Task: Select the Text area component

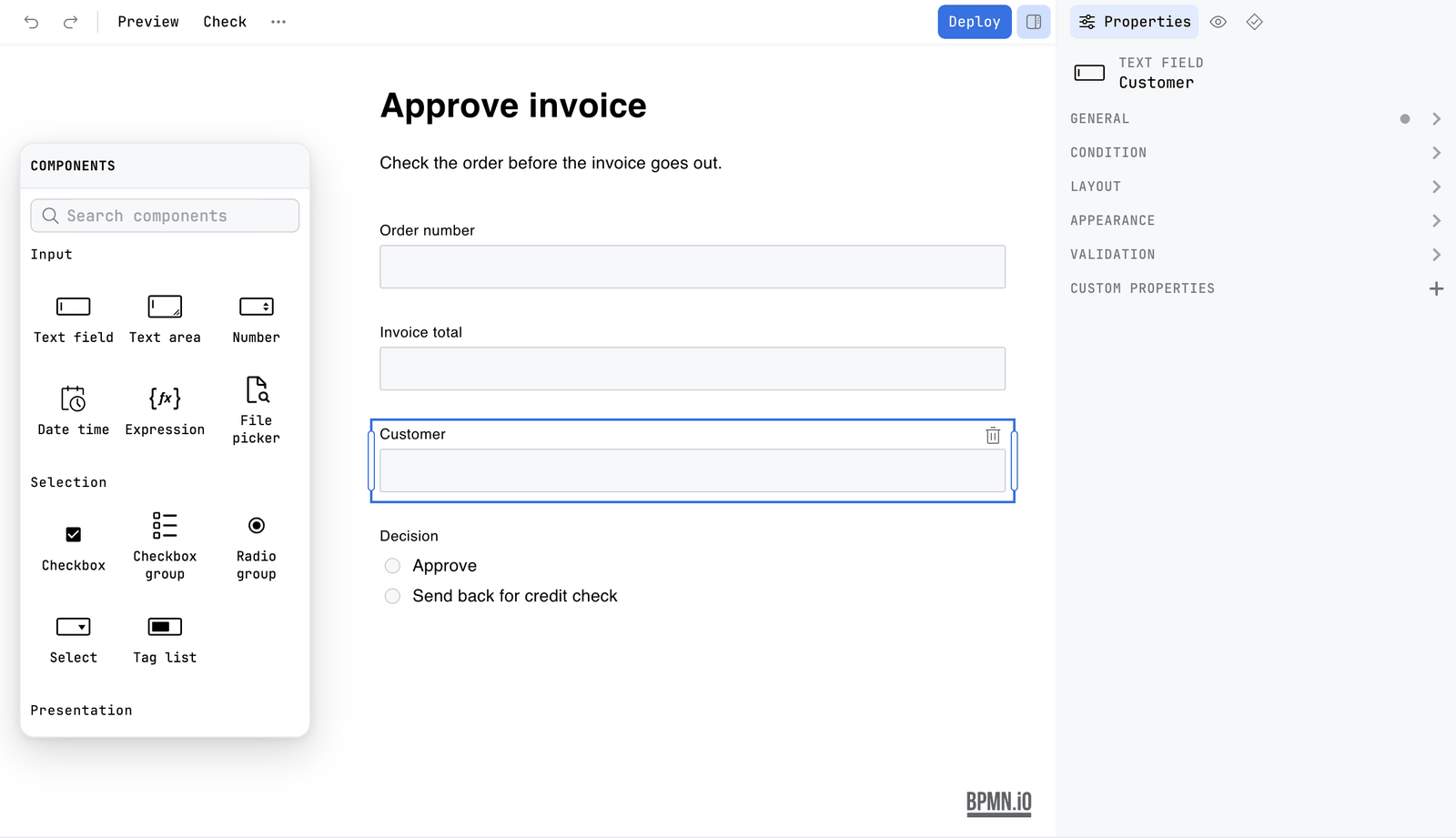Action: pos(165,318)
